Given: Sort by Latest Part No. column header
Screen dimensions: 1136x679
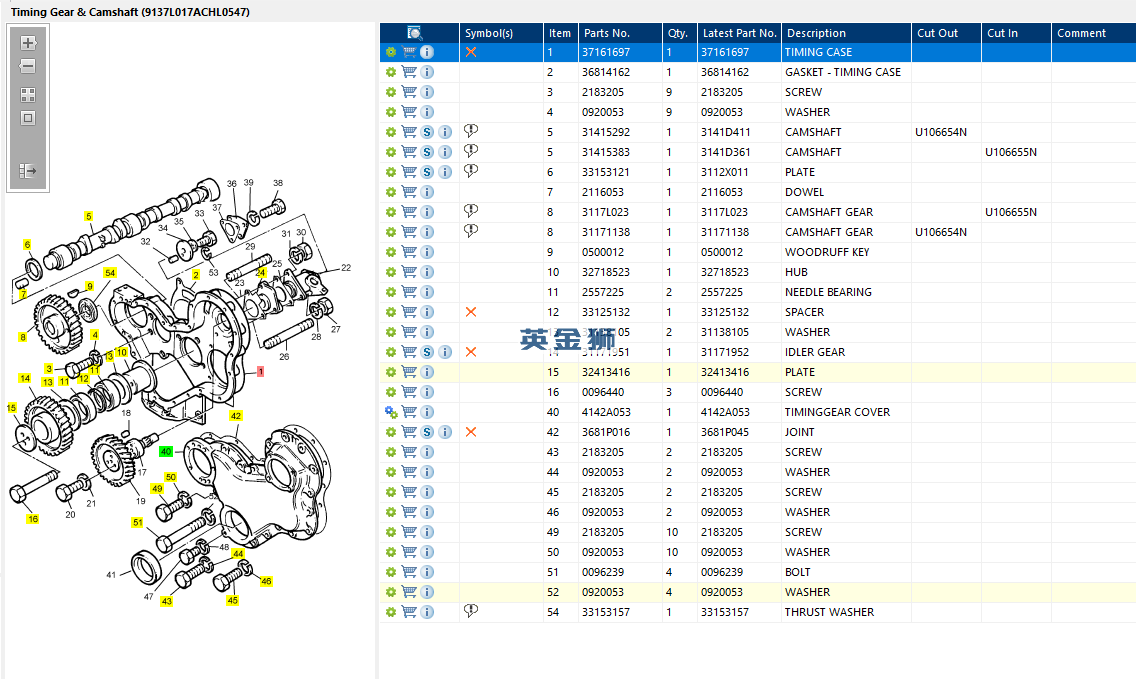Looking at the screenshot, I should pos(740,33).
